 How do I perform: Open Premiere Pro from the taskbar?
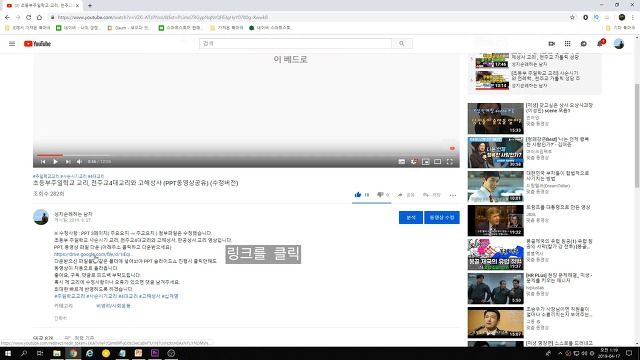coord(155,353)
